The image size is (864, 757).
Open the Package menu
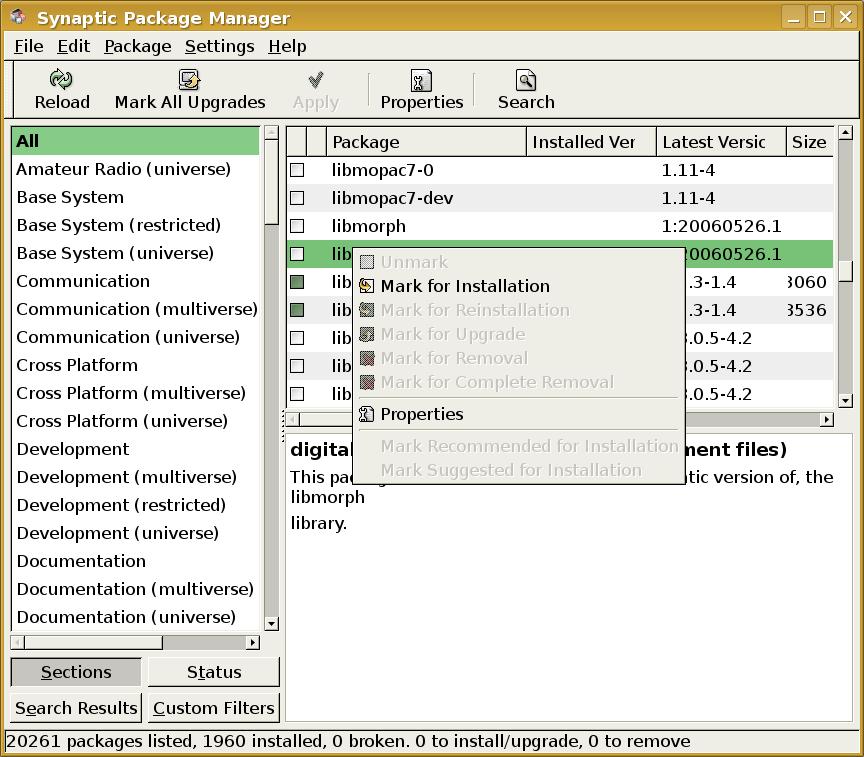(137, 46)
